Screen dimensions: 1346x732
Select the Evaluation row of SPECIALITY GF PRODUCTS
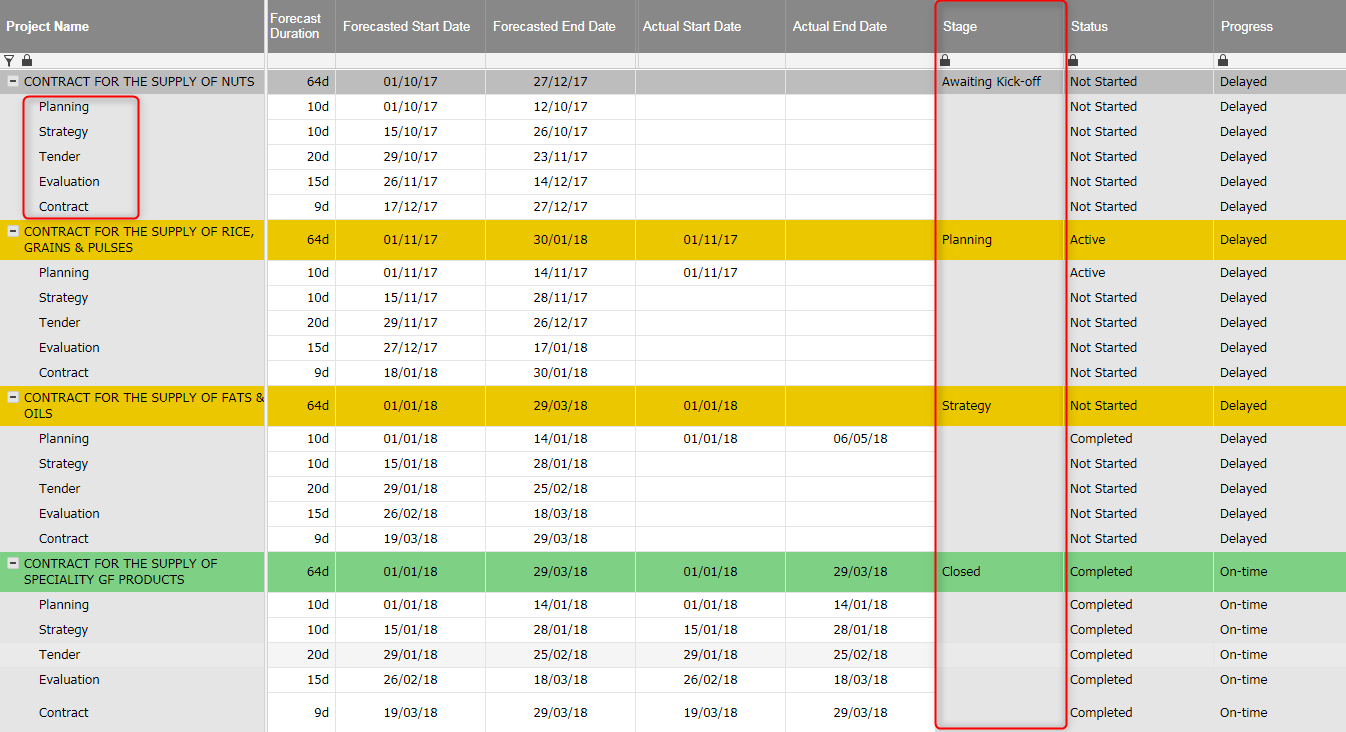[x=69, y=679]
